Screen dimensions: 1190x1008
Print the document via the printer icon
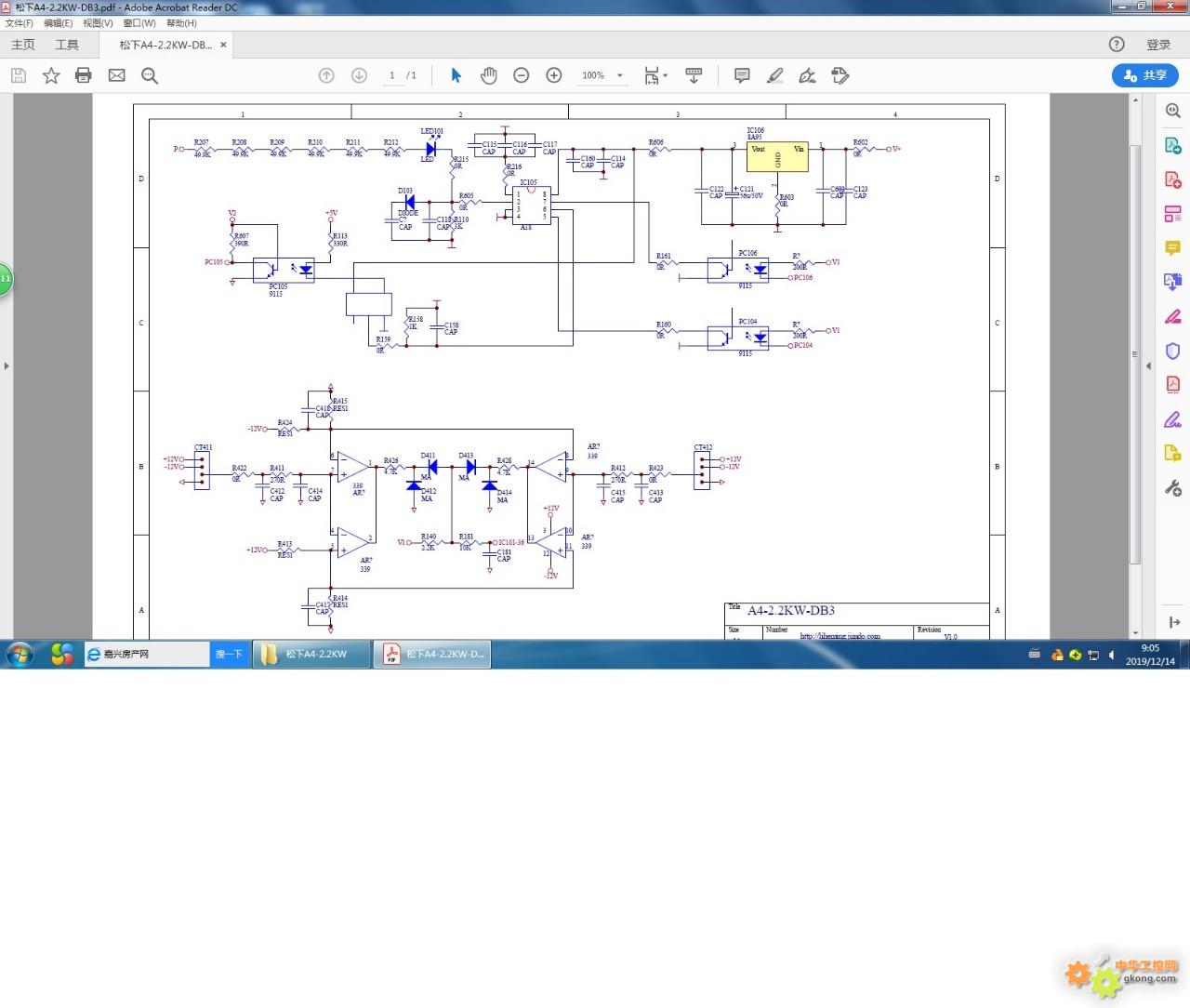pyautogui.click(x=84, y=75)
